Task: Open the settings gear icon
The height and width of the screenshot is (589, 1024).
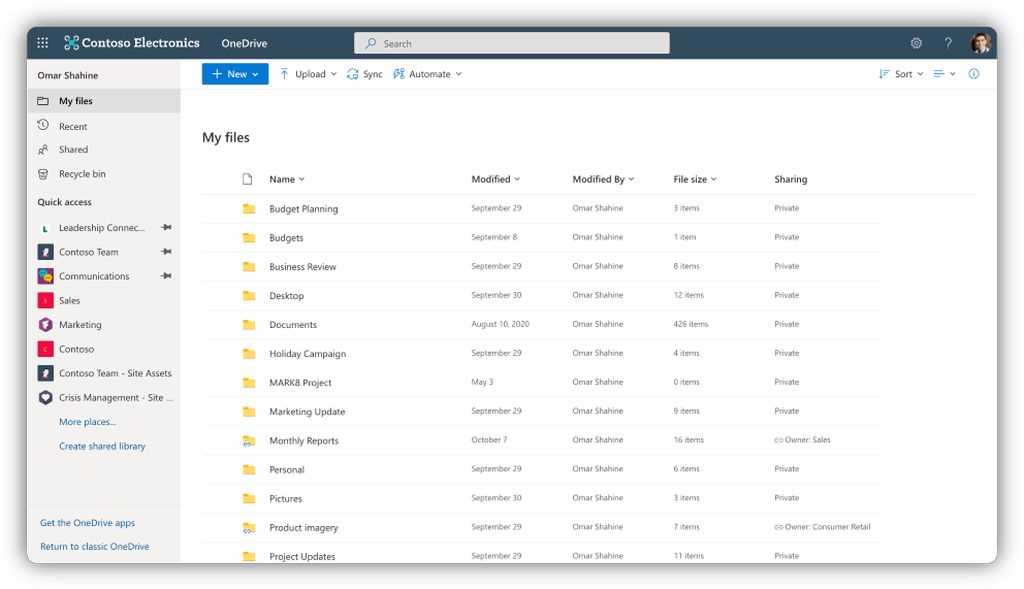Action: click(916, 43)
